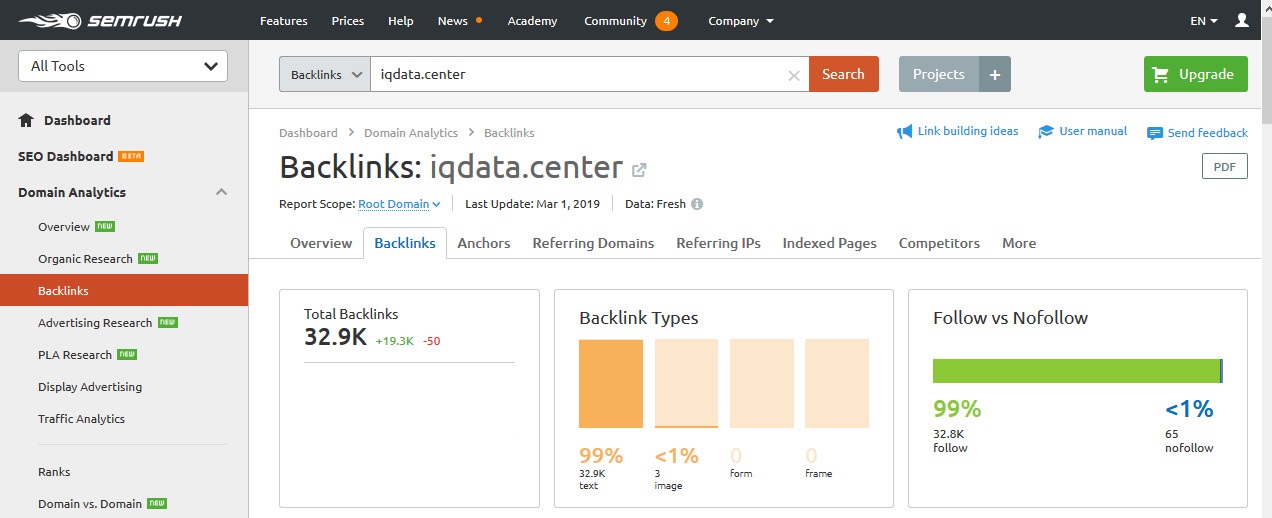This screenshot has width=1272, height=518.
Task: Open PLA Research in sidebar
Action: (x=75, y=355)
